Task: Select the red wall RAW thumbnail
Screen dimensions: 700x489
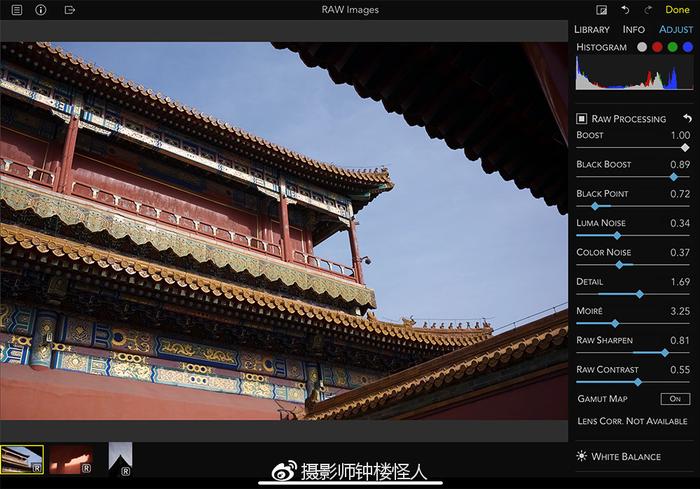Action: [71, 459]
